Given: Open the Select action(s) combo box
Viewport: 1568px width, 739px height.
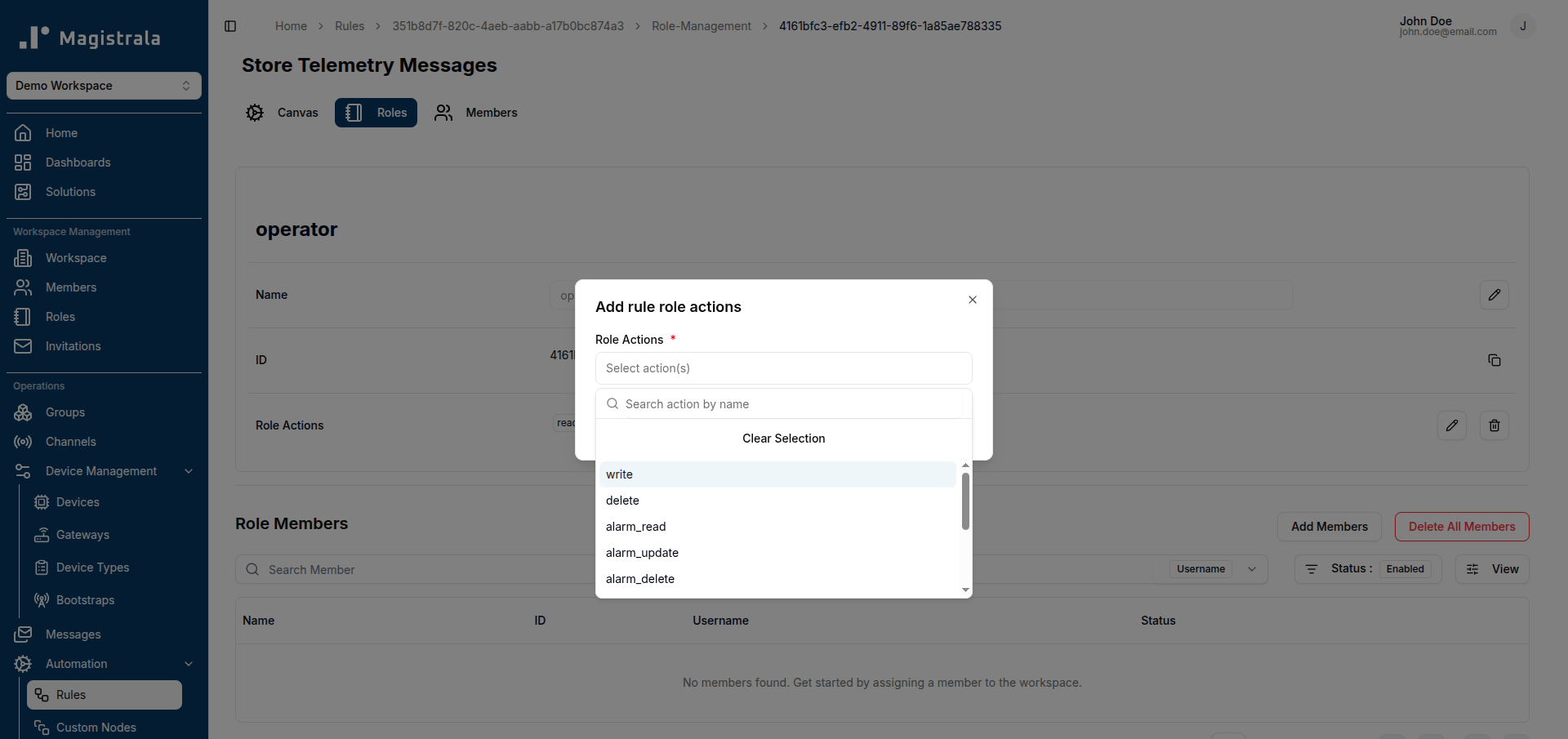Looking at the screenshot, I should click(x=783, y=368).
